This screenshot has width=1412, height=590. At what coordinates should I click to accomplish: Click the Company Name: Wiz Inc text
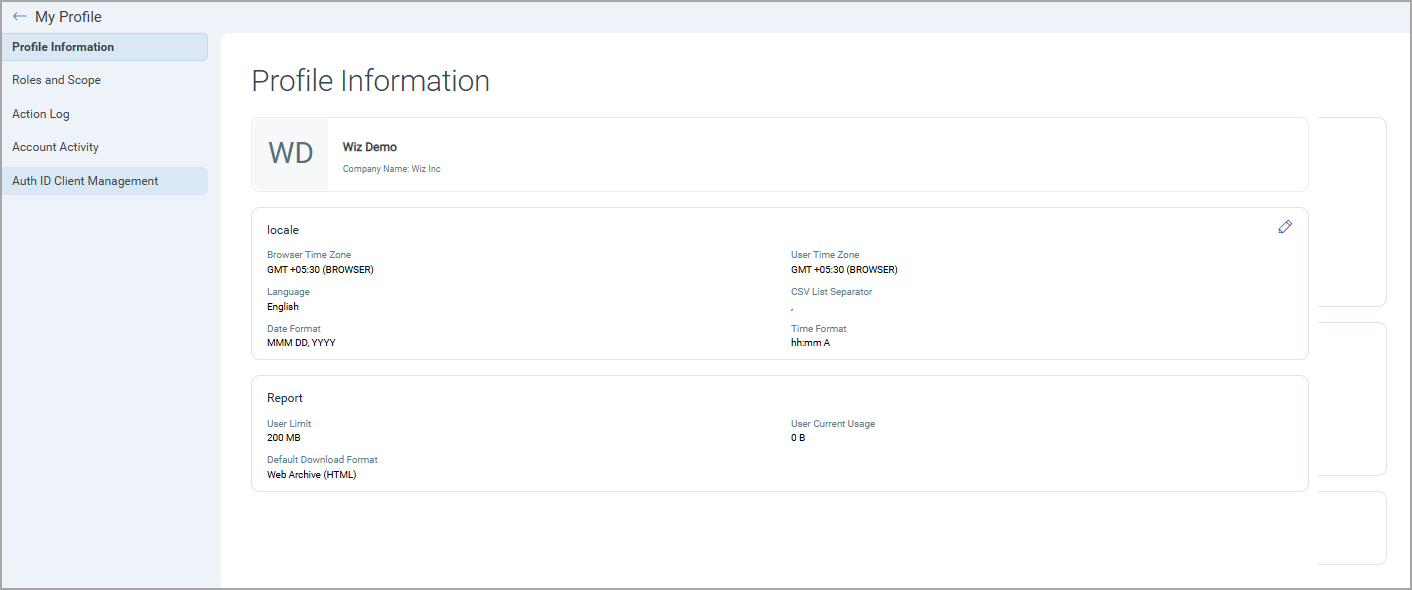391,169
